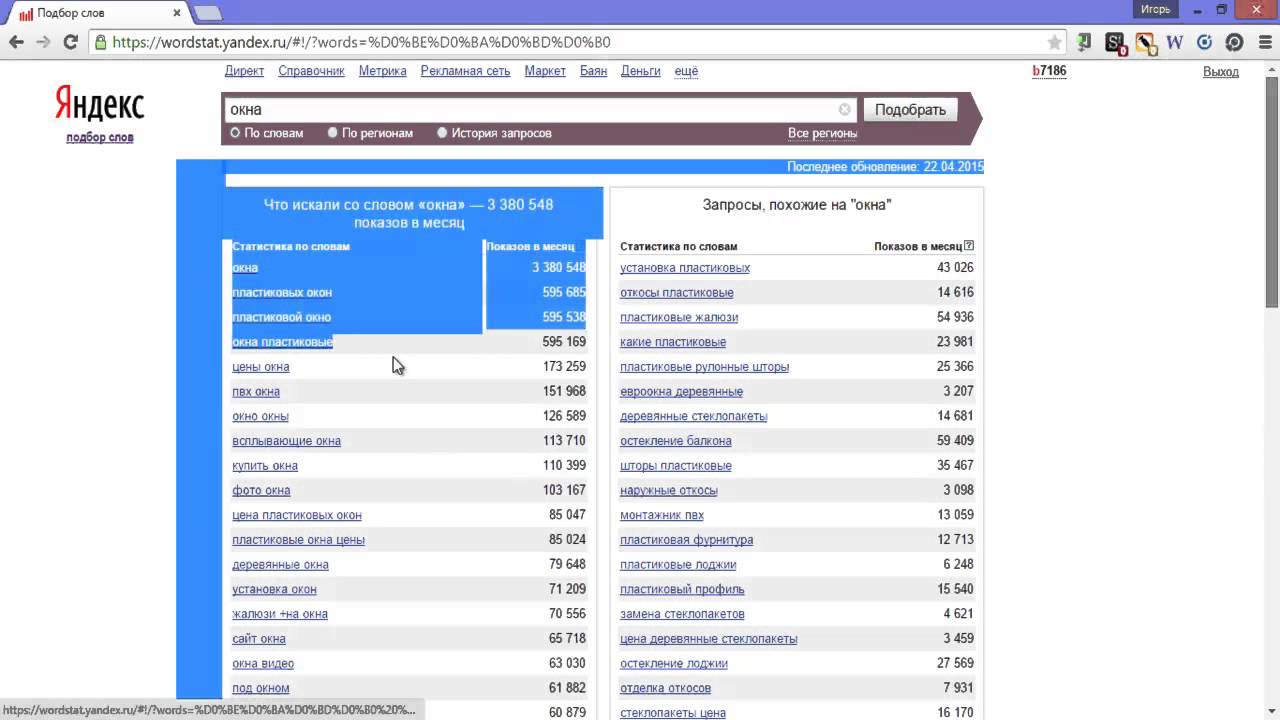
Task: Open the купить окна query link
Action: click(x=264, y=465)
